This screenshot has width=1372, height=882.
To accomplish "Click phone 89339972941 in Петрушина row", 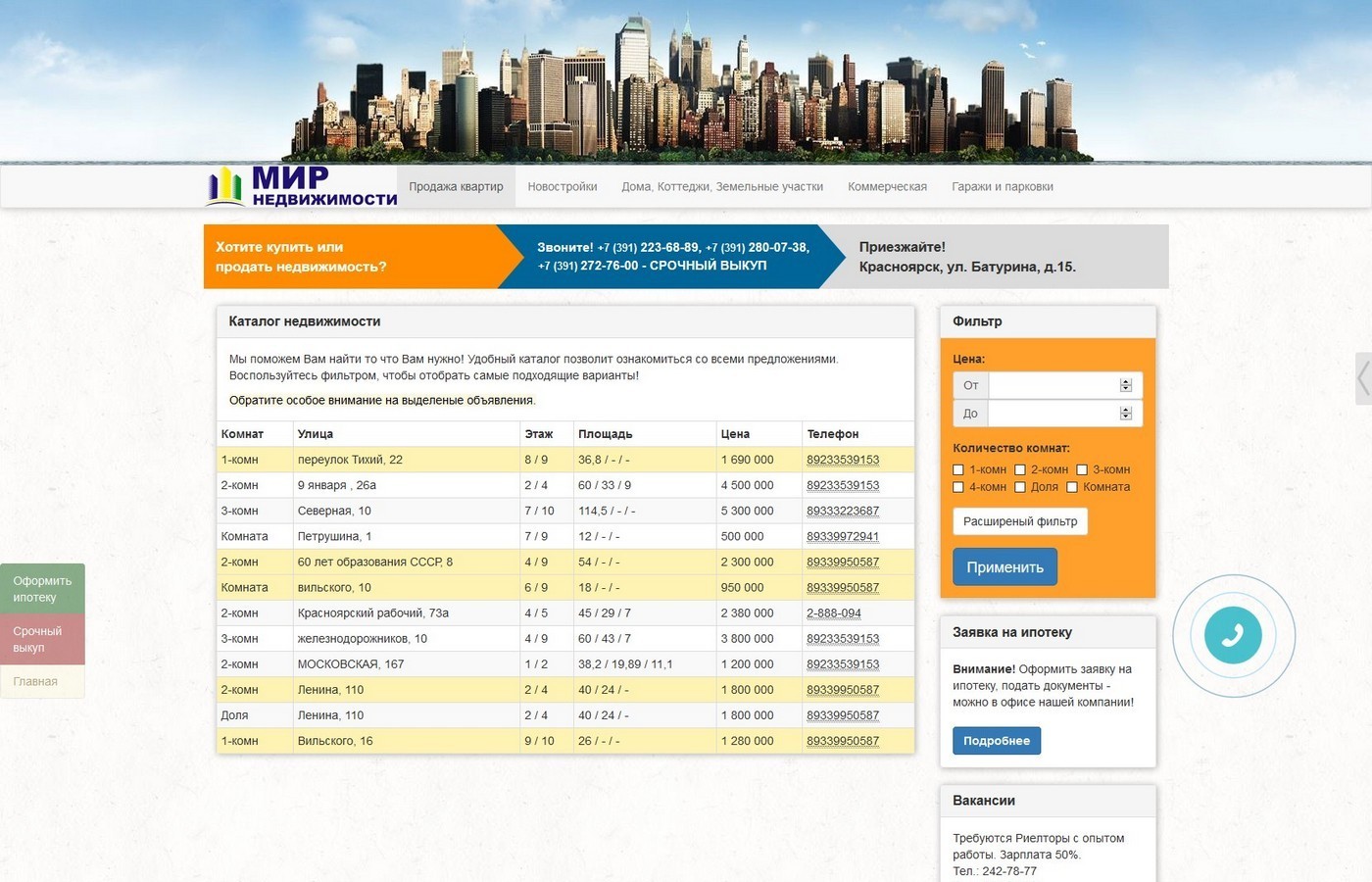I will tap(843, 536).
